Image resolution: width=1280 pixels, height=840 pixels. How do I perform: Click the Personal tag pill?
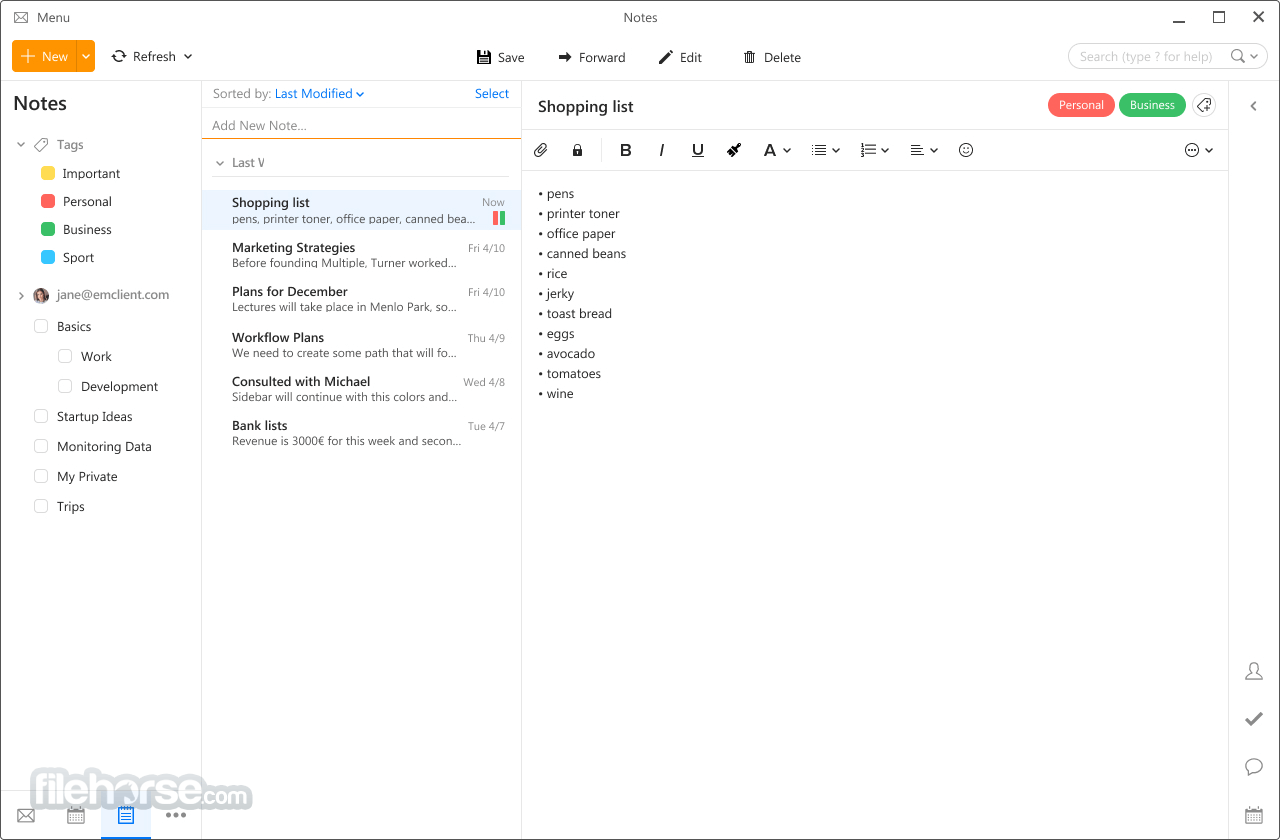click(x=1081, y=105)
